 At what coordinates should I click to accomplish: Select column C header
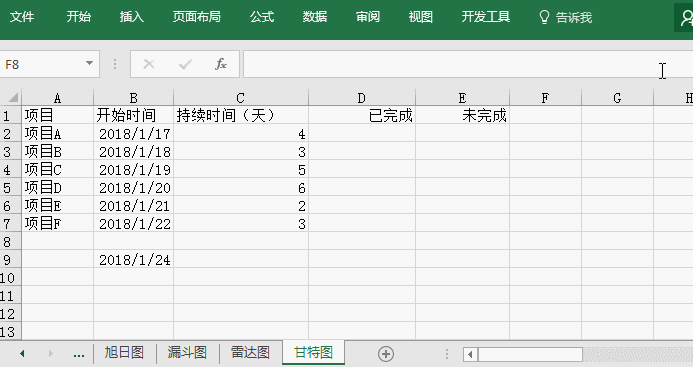[241, 98]
